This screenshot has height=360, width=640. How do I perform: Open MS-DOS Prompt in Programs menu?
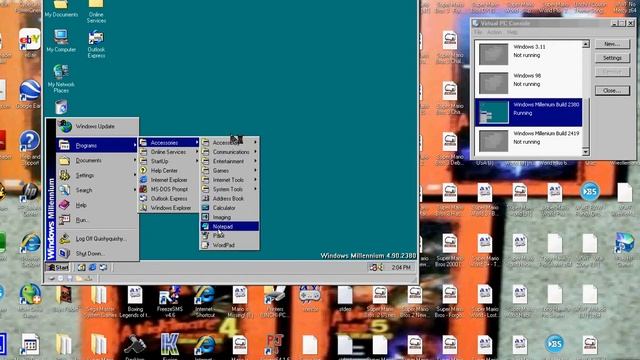tap(169, 189)
